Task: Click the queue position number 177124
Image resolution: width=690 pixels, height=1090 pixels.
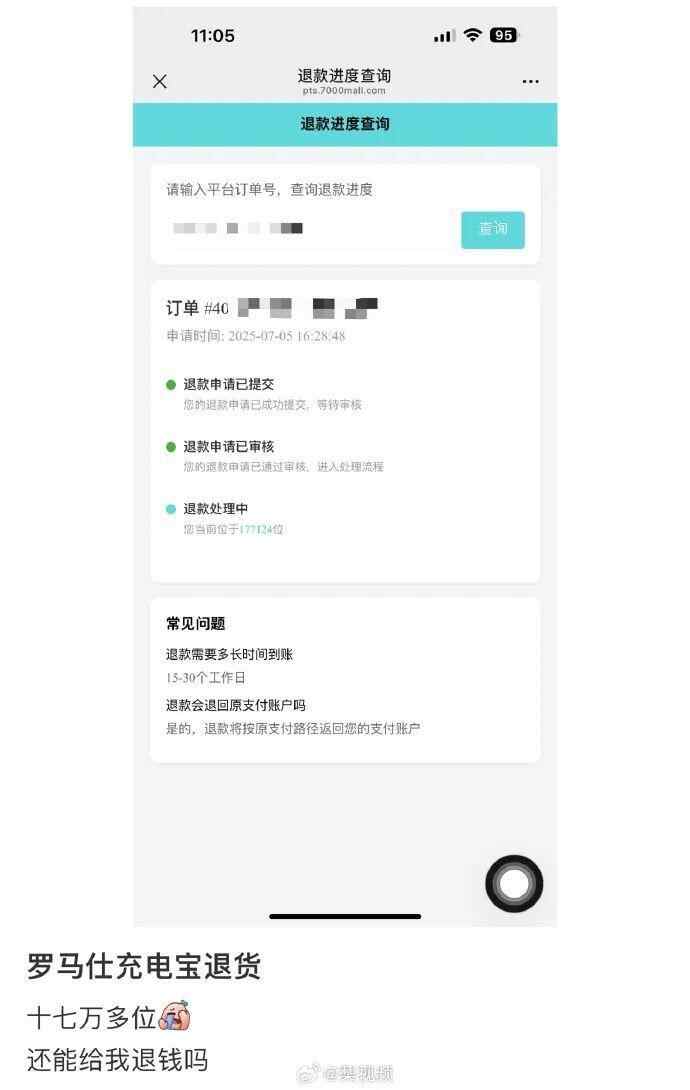Action: click(x=255, y=530)
